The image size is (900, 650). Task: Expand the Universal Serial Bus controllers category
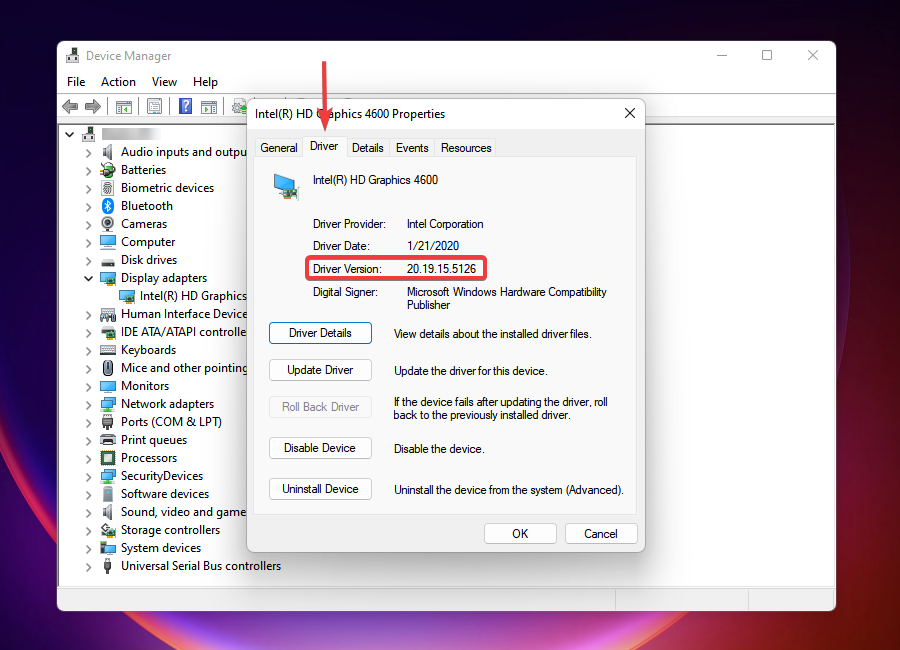pyautogui.click(x=88, y=567)
